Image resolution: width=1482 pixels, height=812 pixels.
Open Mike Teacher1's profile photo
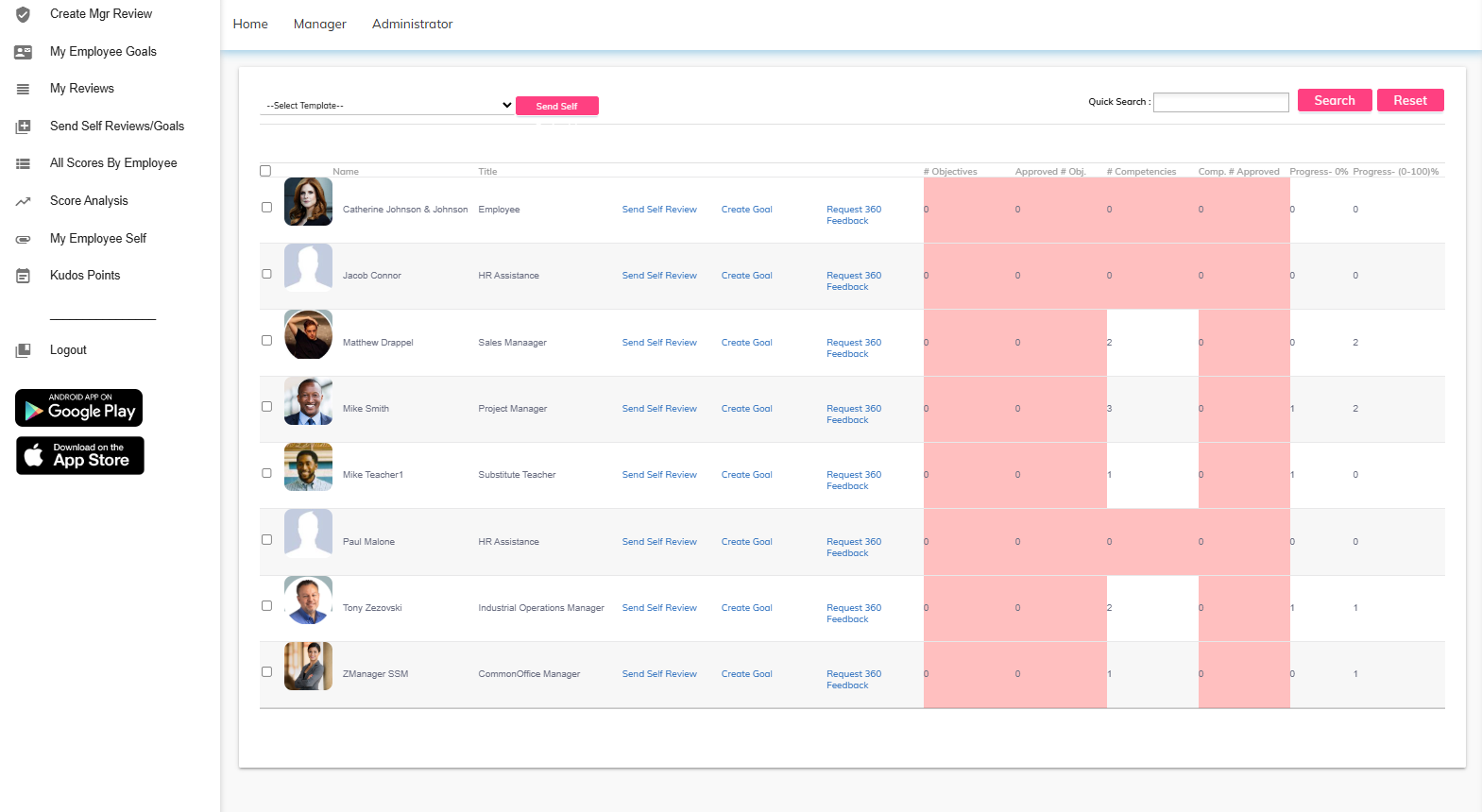pyautogui.click(x=308, y=466)
